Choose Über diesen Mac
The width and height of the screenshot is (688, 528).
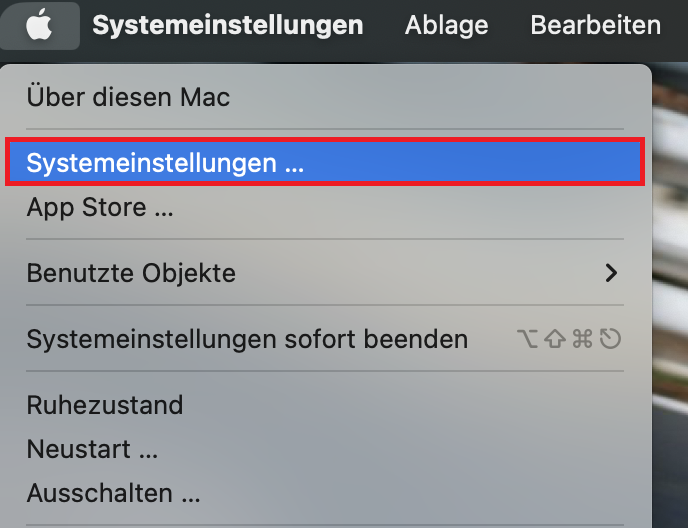point(128,97)
